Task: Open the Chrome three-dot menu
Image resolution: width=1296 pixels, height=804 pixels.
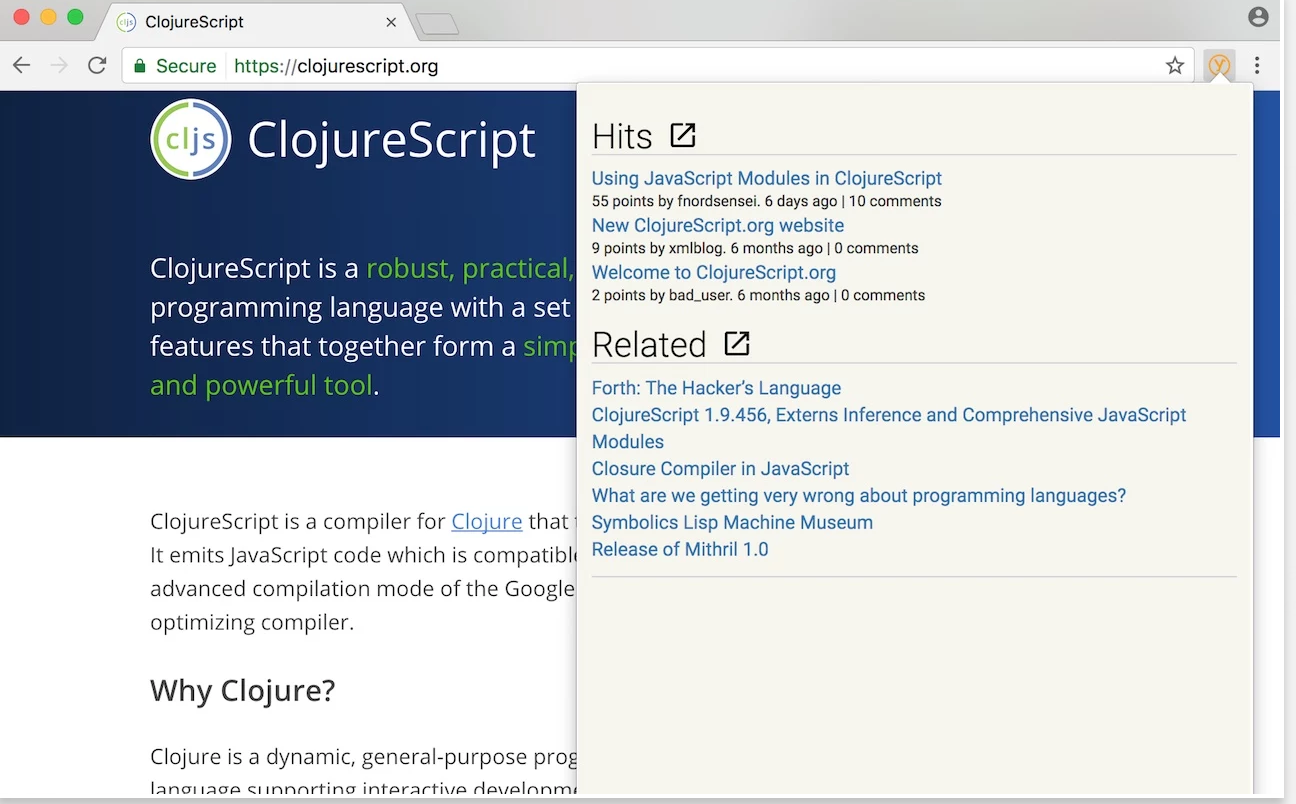Action: pos(1257,66)
